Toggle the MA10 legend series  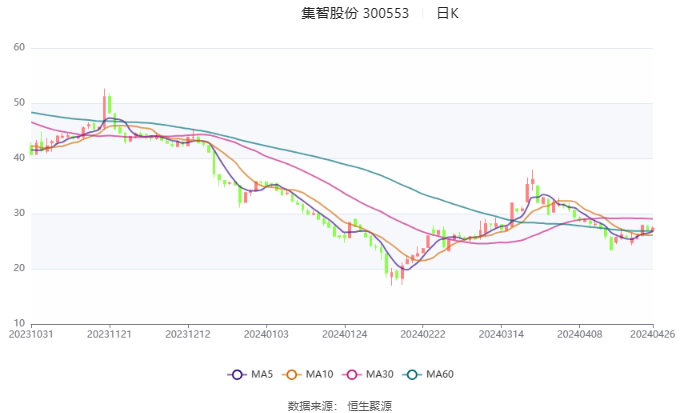(307, 374)
